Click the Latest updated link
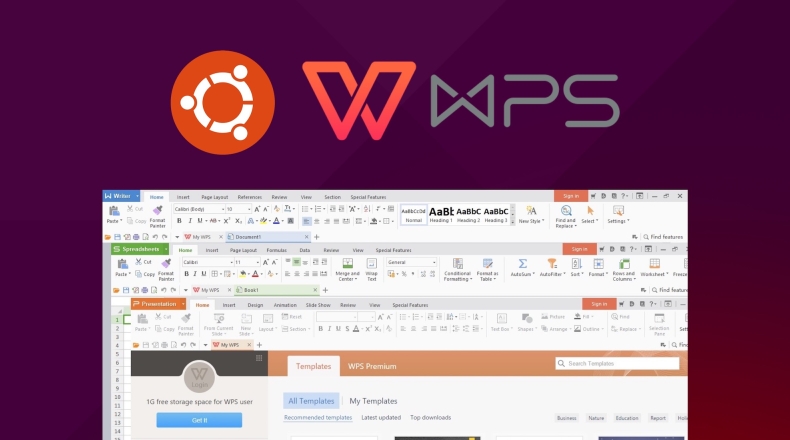 [x=381, y=417]
